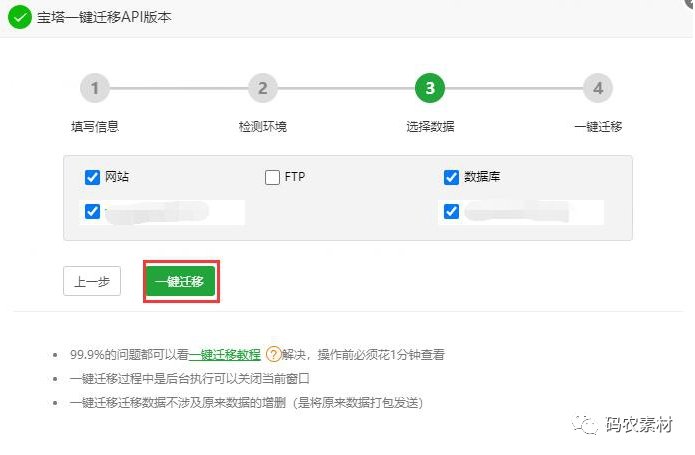The height and width of the screenshot is (455, 695).
Task: Click the green 一键迁移 button
Action: (x=180, y=281)
